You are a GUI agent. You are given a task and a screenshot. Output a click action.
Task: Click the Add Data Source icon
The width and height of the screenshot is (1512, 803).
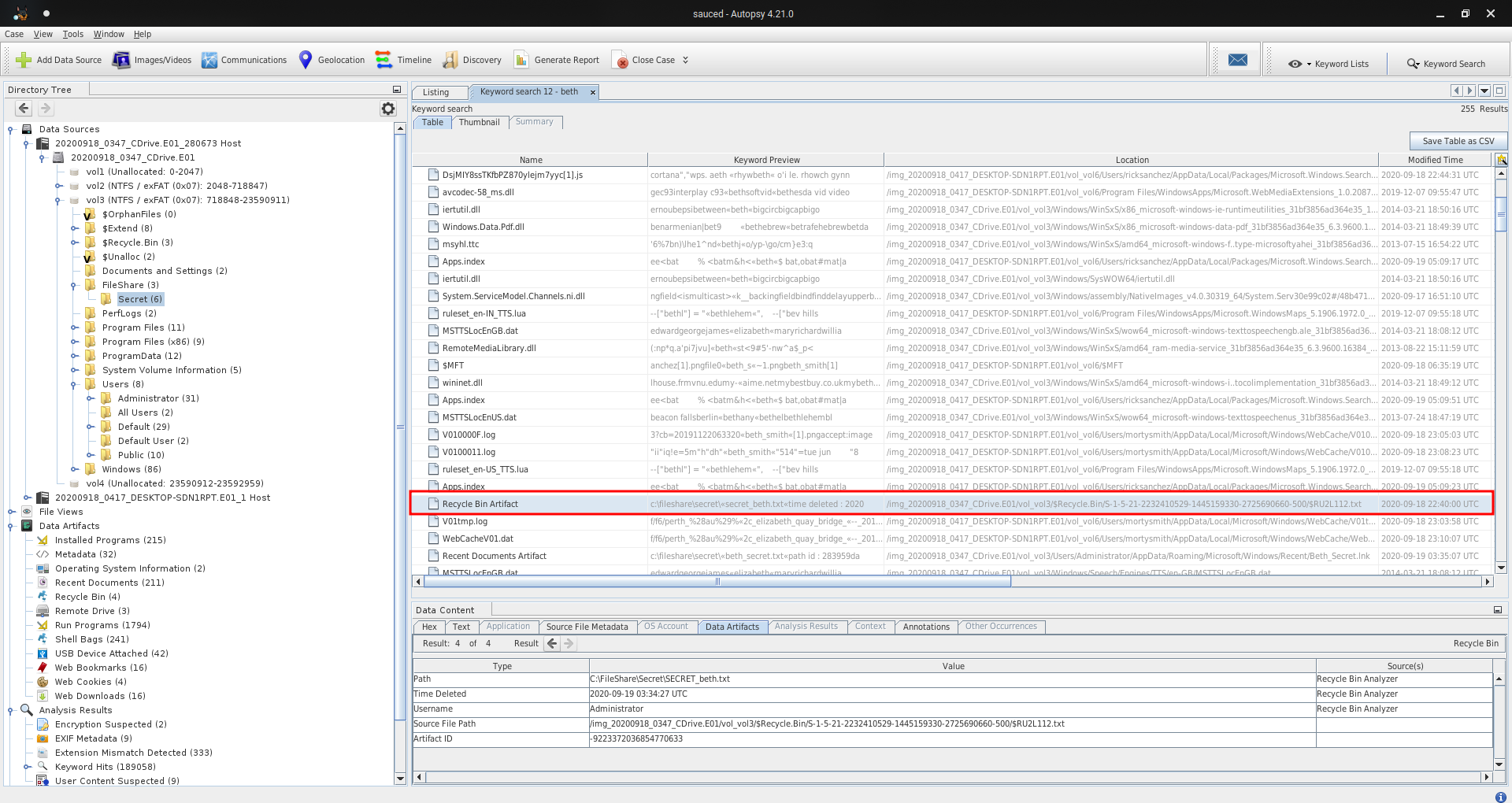tap(24, 60)
